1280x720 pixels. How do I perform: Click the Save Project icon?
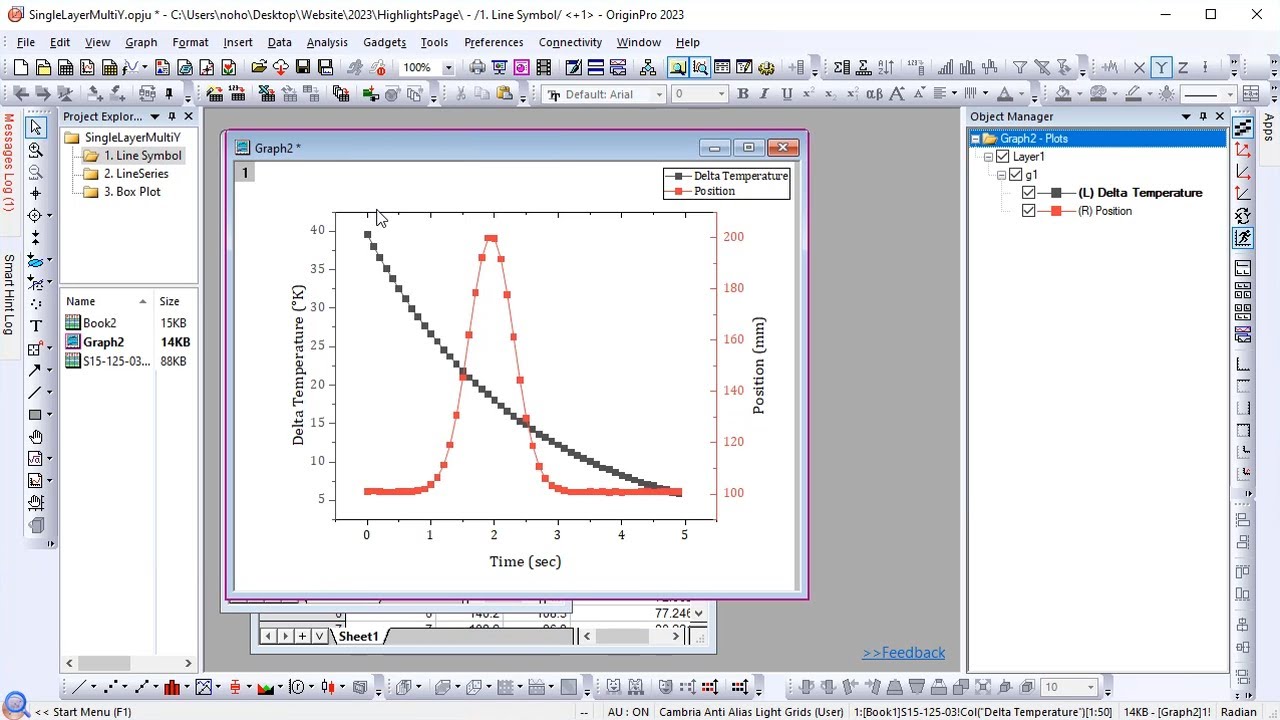303,68
